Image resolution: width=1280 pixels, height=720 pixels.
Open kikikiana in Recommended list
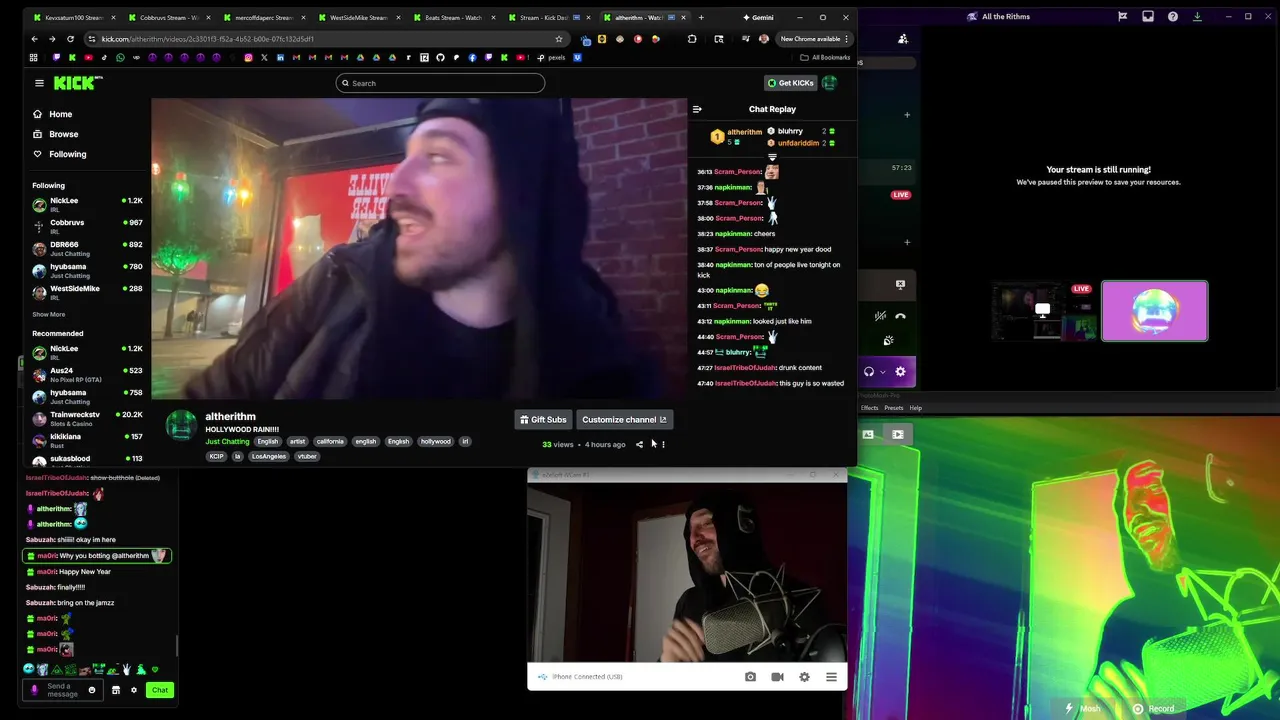[88, 440]
